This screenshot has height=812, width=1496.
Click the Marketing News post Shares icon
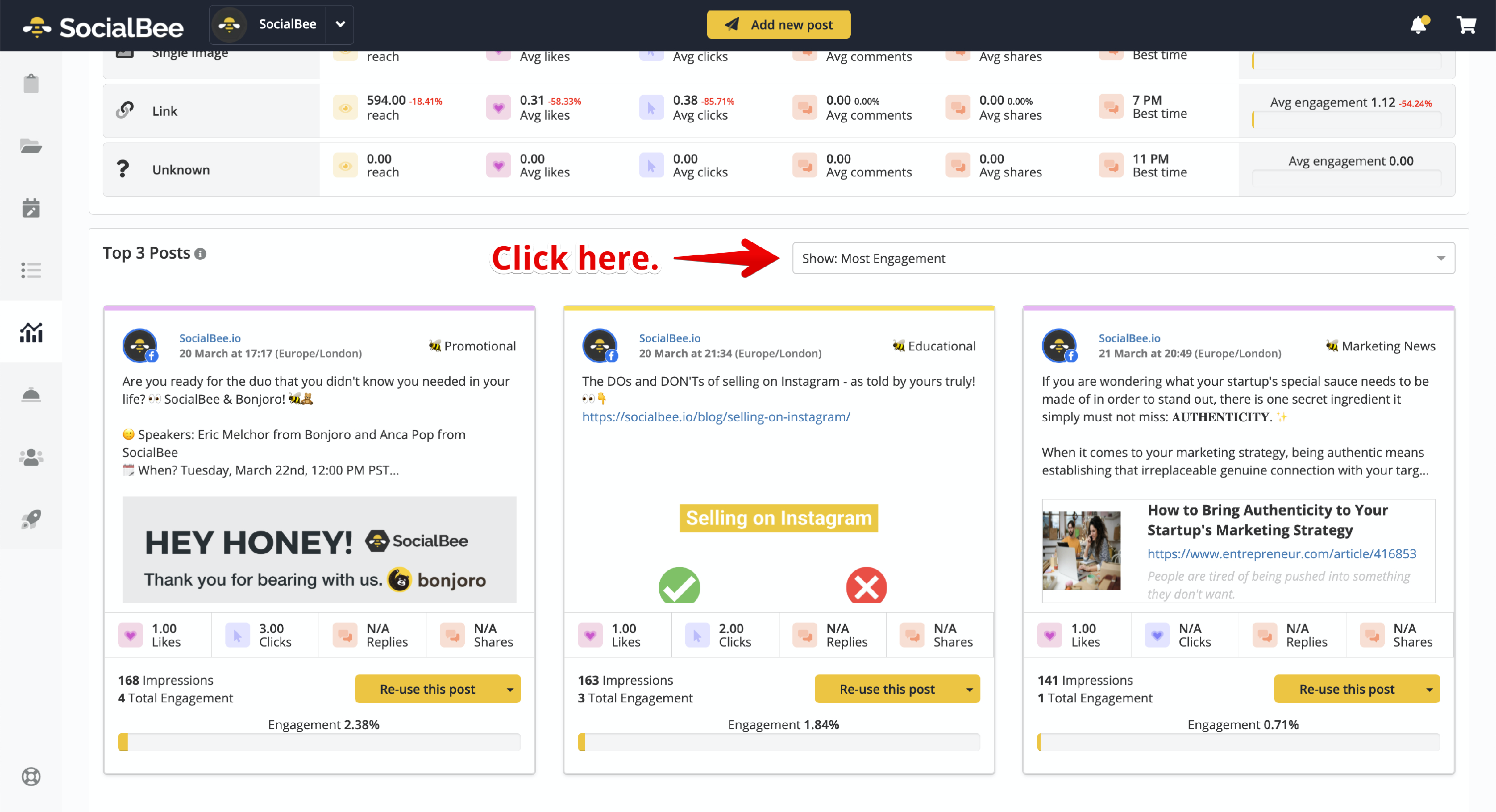coord(1372,635)
